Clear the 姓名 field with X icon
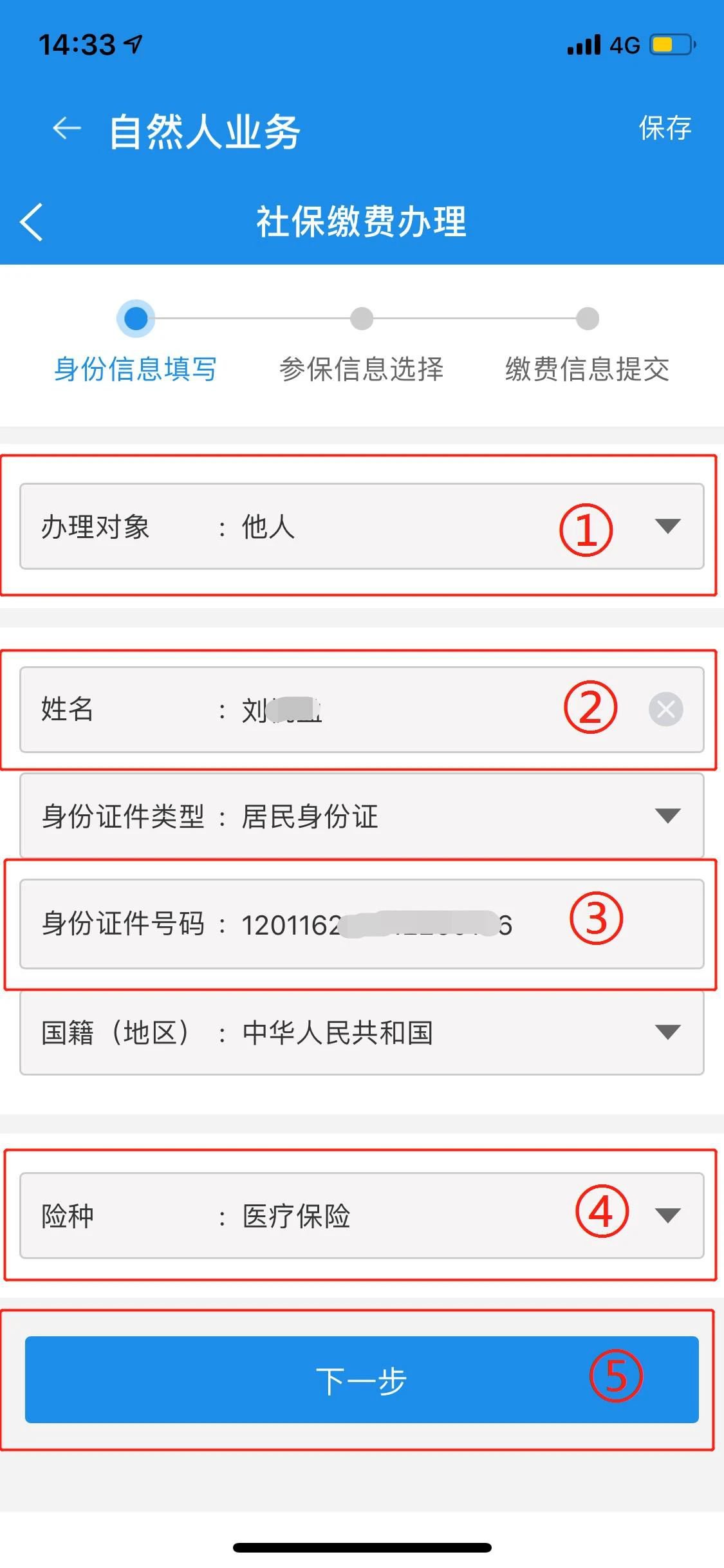 (665, 709)
